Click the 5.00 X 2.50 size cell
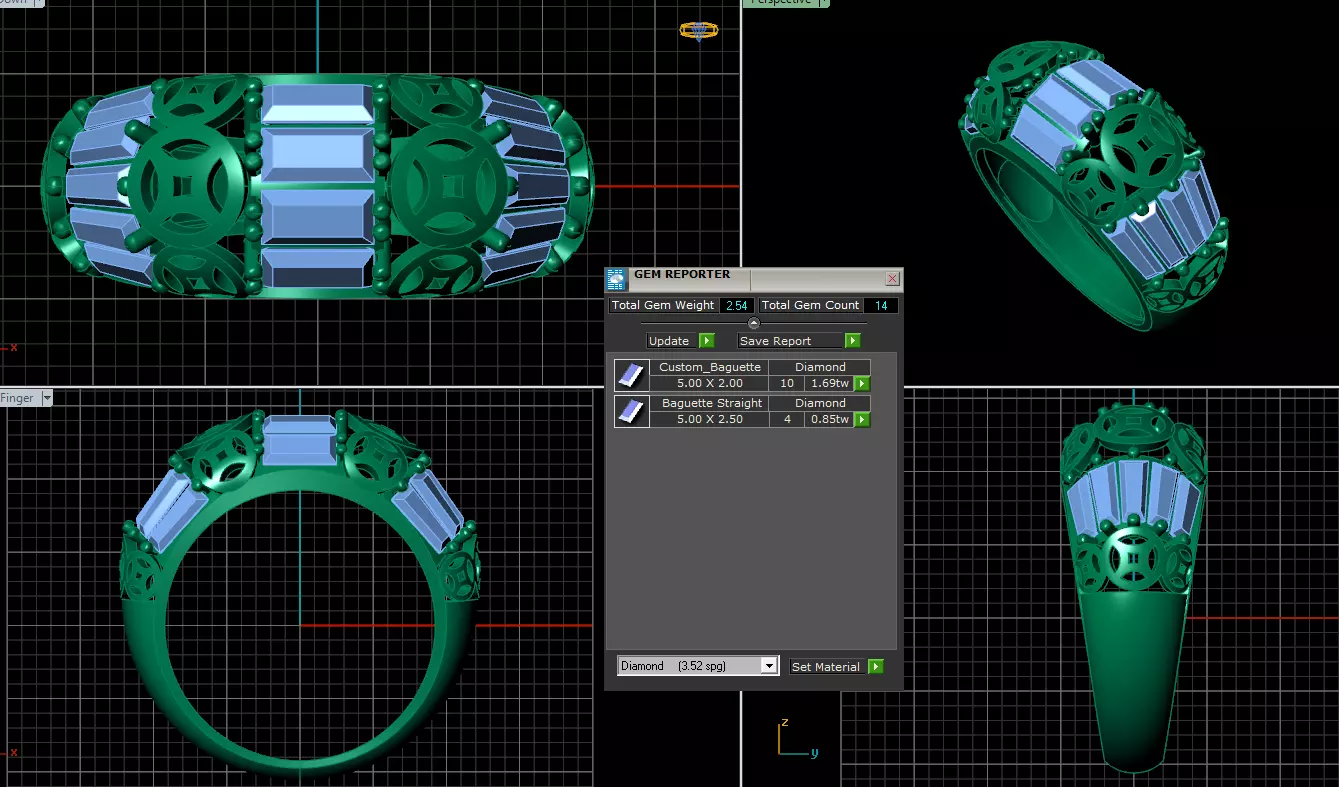The width and height of the screenshot is (1339, 787). click(710, 419)
